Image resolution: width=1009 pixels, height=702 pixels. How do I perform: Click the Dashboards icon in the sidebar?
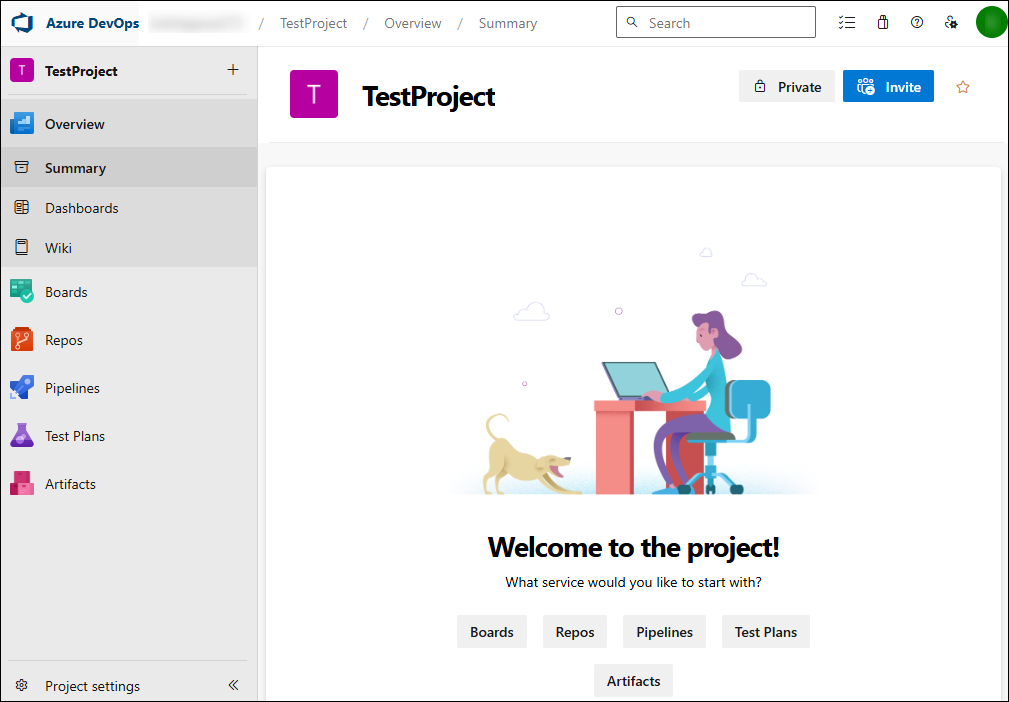pos(22,207)
